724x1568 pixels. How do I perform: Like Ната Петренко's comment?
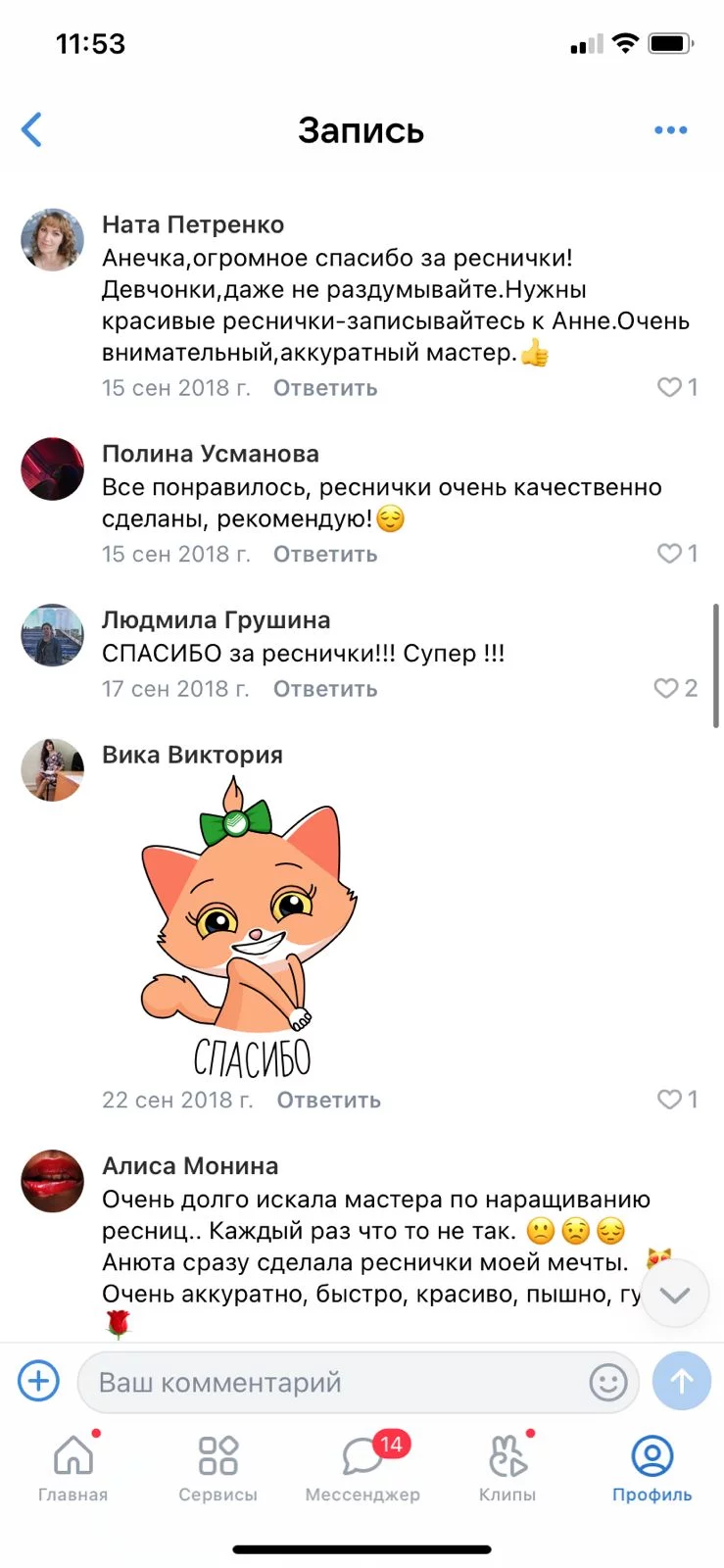[x=677, y=387]
